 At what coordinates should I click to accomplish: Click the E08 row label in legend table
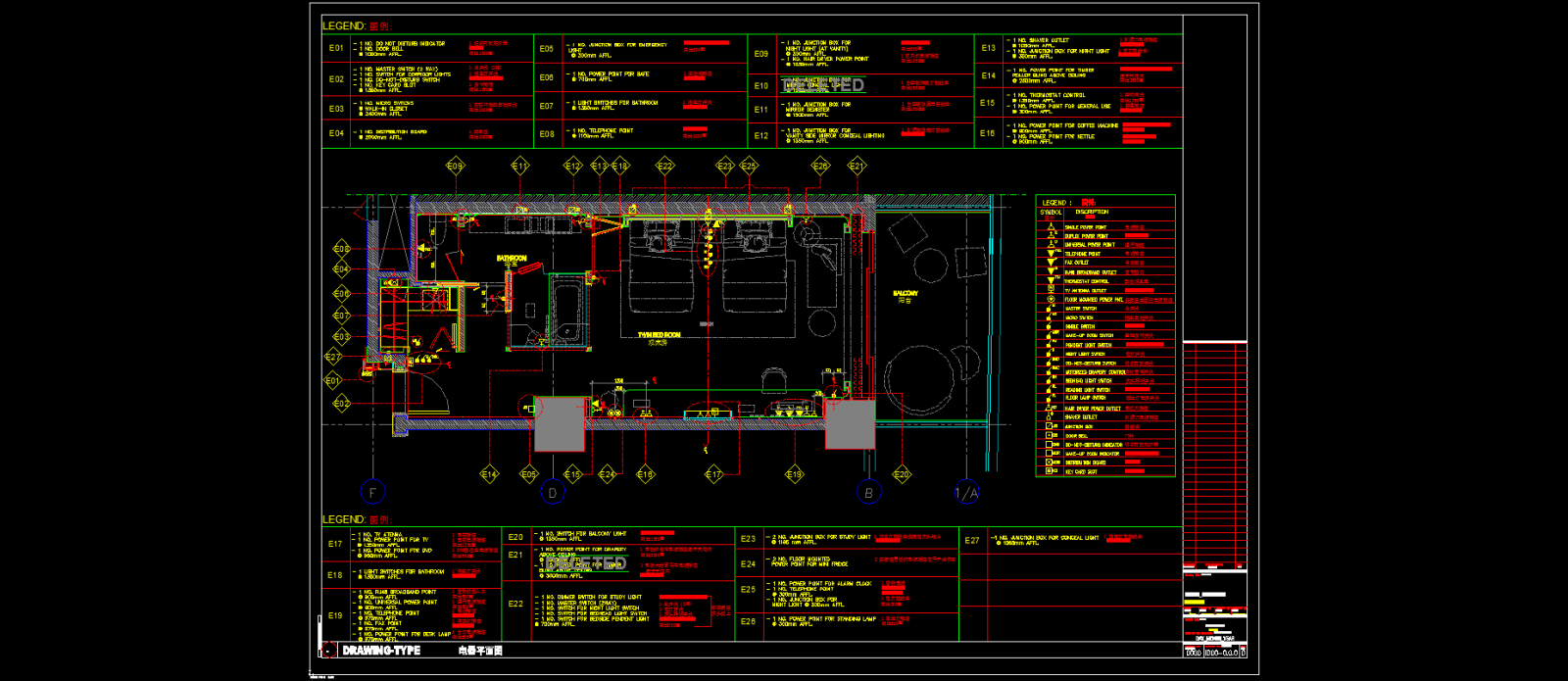pos(546,133)
